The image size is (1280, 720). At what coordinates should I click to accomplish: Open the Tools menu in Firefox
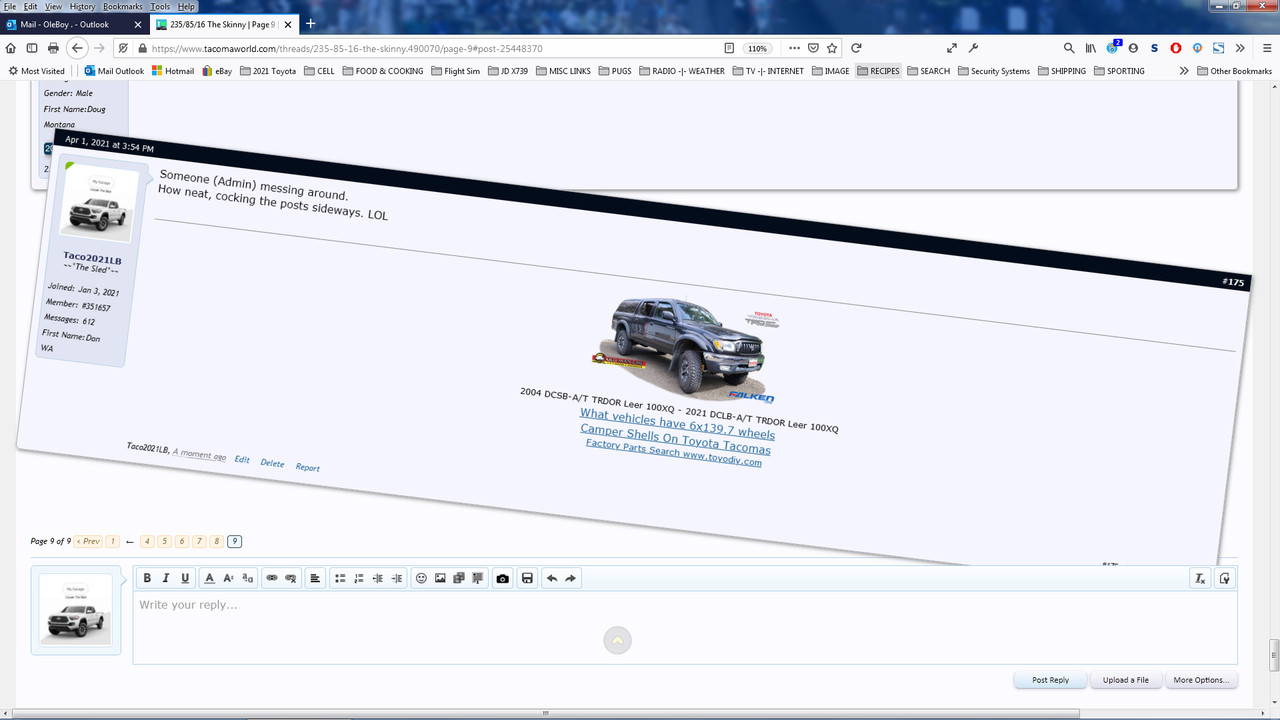[x=160, y=6]
